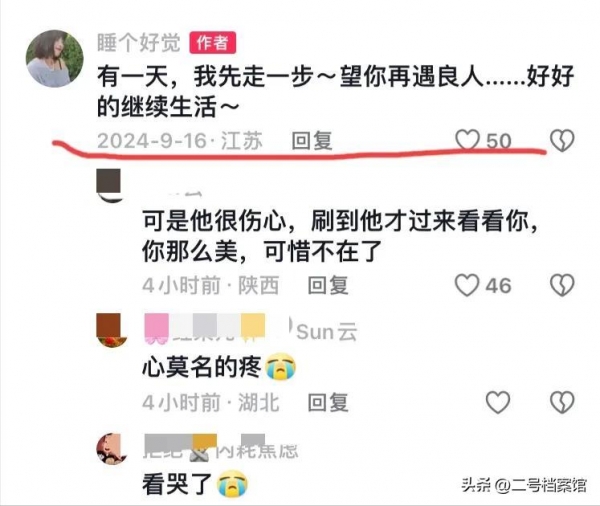Like the Hubei comment 心莫名的疼
Image resolution: width=600 pixels, height=506 pixels.
[x=498, y=402]
